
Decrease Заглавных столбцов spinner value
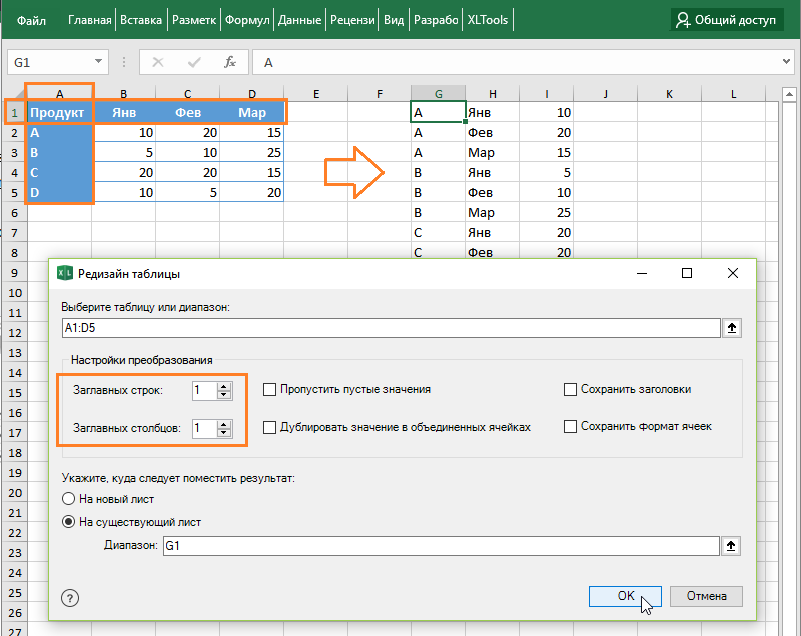[224, 433]
